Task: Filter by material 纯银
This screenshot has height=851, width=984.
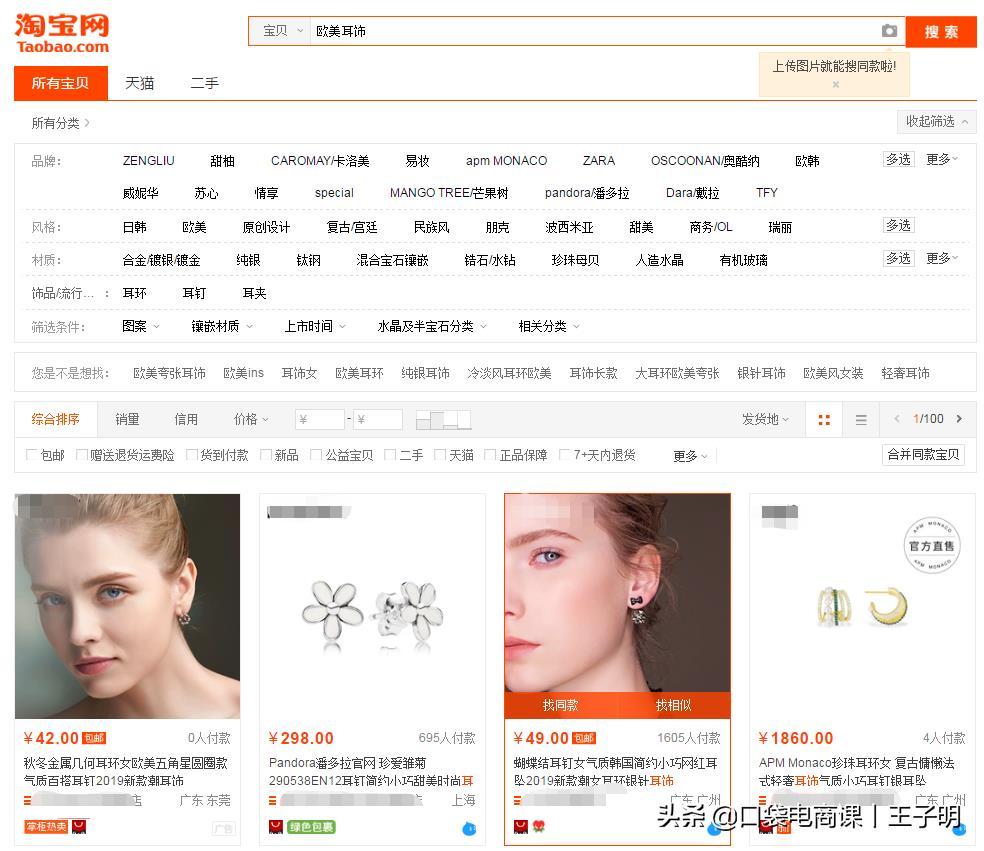Action: (248, 260)
